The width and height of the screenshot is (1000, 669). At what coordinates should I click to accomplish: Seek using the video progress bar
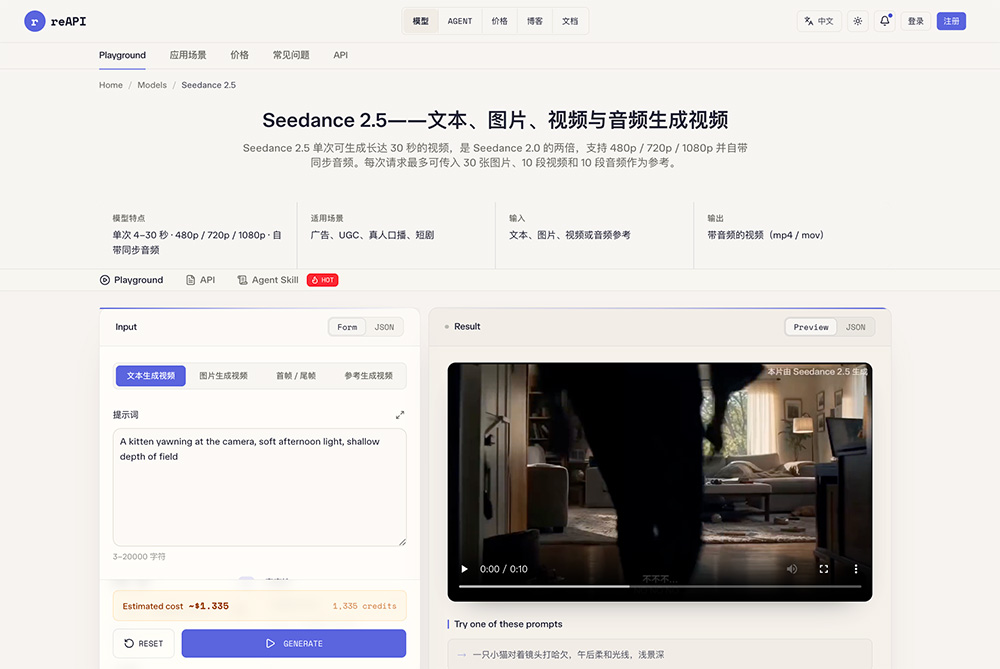pyautogui.click(x=660, y=586)
